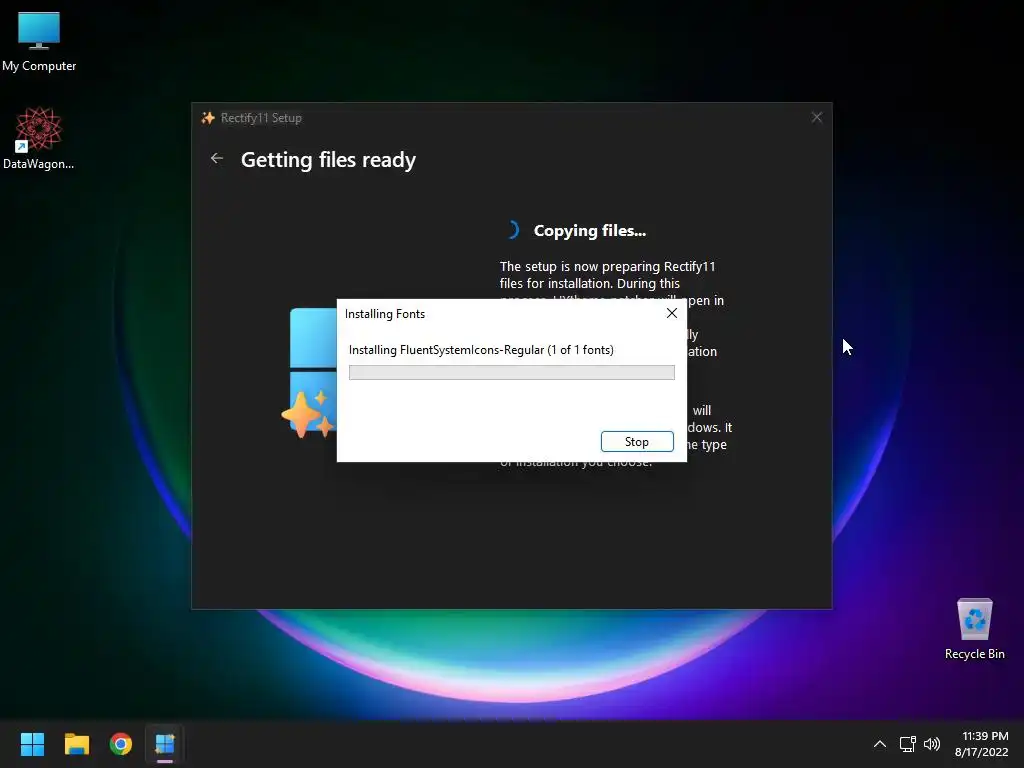Click the Rectify11 Windows sparkle logo image
Screen dimensions: 1024x768
[x=310, y=373]
